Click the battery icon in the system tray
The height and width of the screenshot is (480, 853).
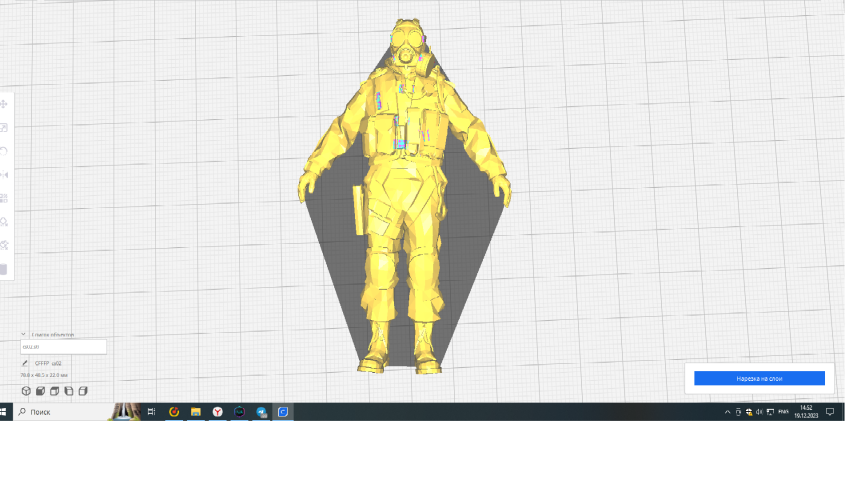[738, 412]
